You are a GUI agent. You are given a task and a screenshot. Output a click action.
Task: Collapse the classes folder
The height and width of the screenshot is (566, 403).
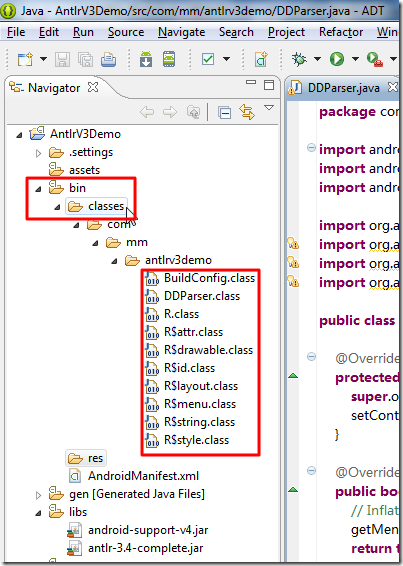(x=57, y=207)
